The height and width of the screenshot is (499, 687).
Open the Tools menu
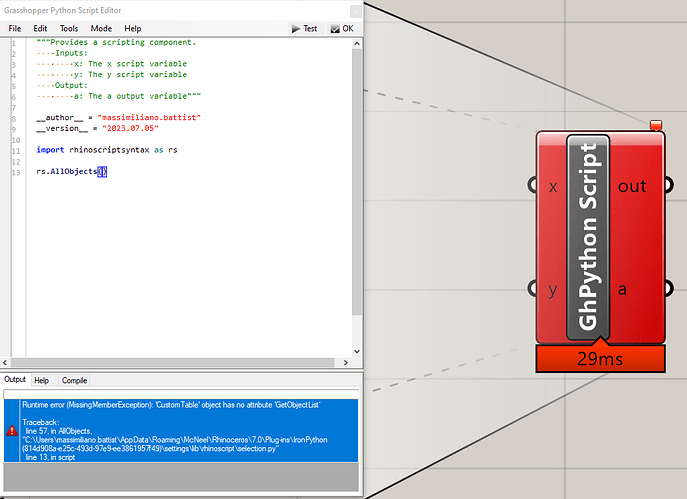coord(69,28)
